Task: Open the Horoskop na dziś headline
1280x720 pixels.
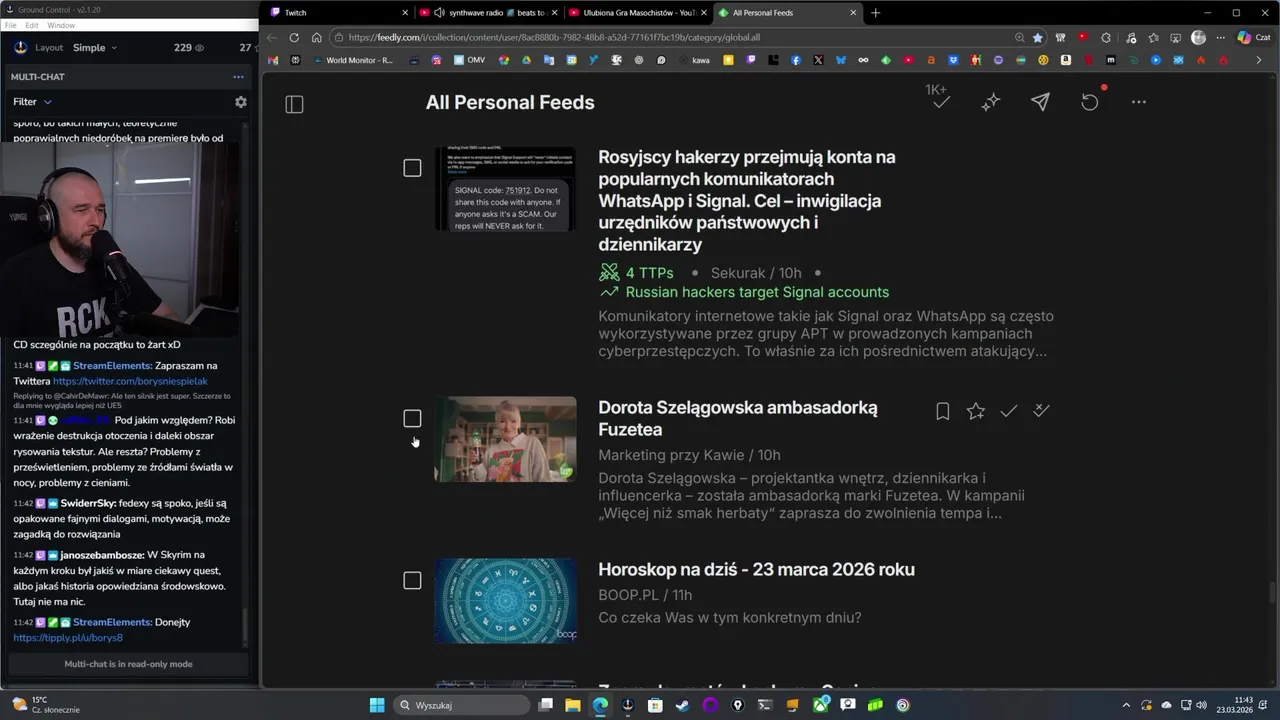Action: [756, 569]
